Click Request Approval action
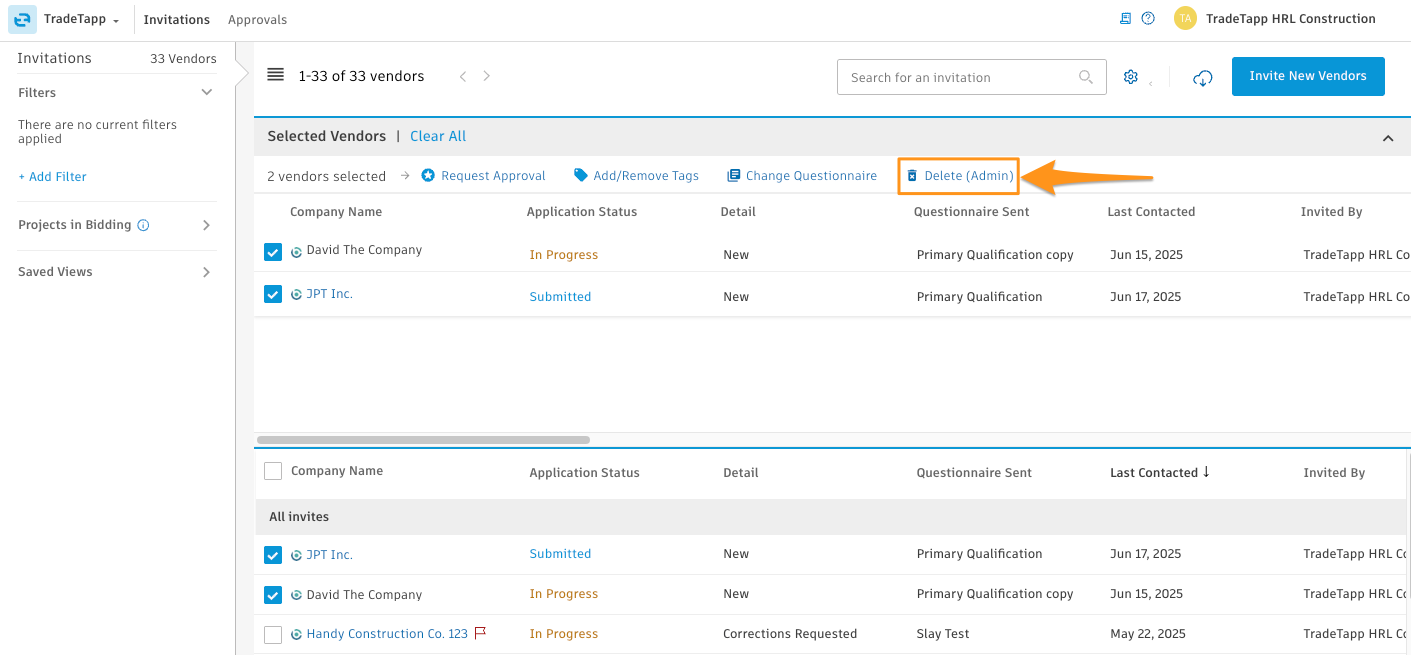The width and height of the screenshot is (1411, 655). [483, 176]
